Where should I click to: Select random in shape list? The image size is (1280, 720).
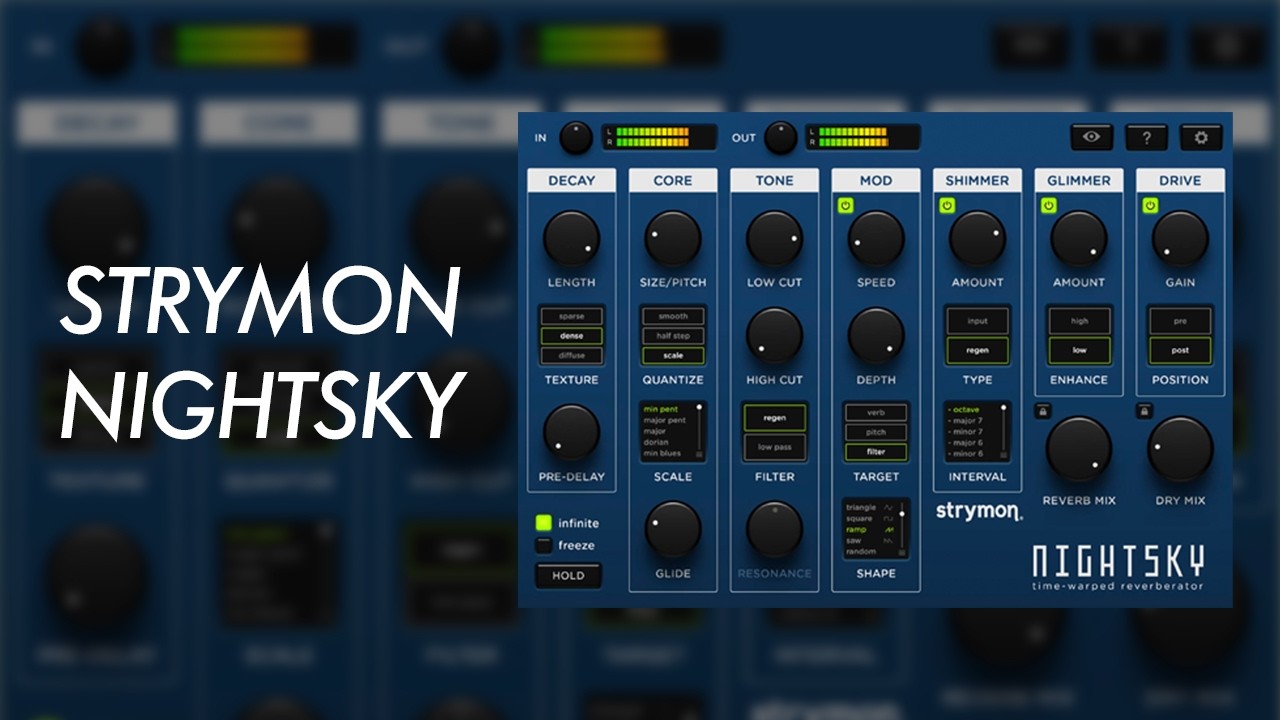[x=861, y=551]
